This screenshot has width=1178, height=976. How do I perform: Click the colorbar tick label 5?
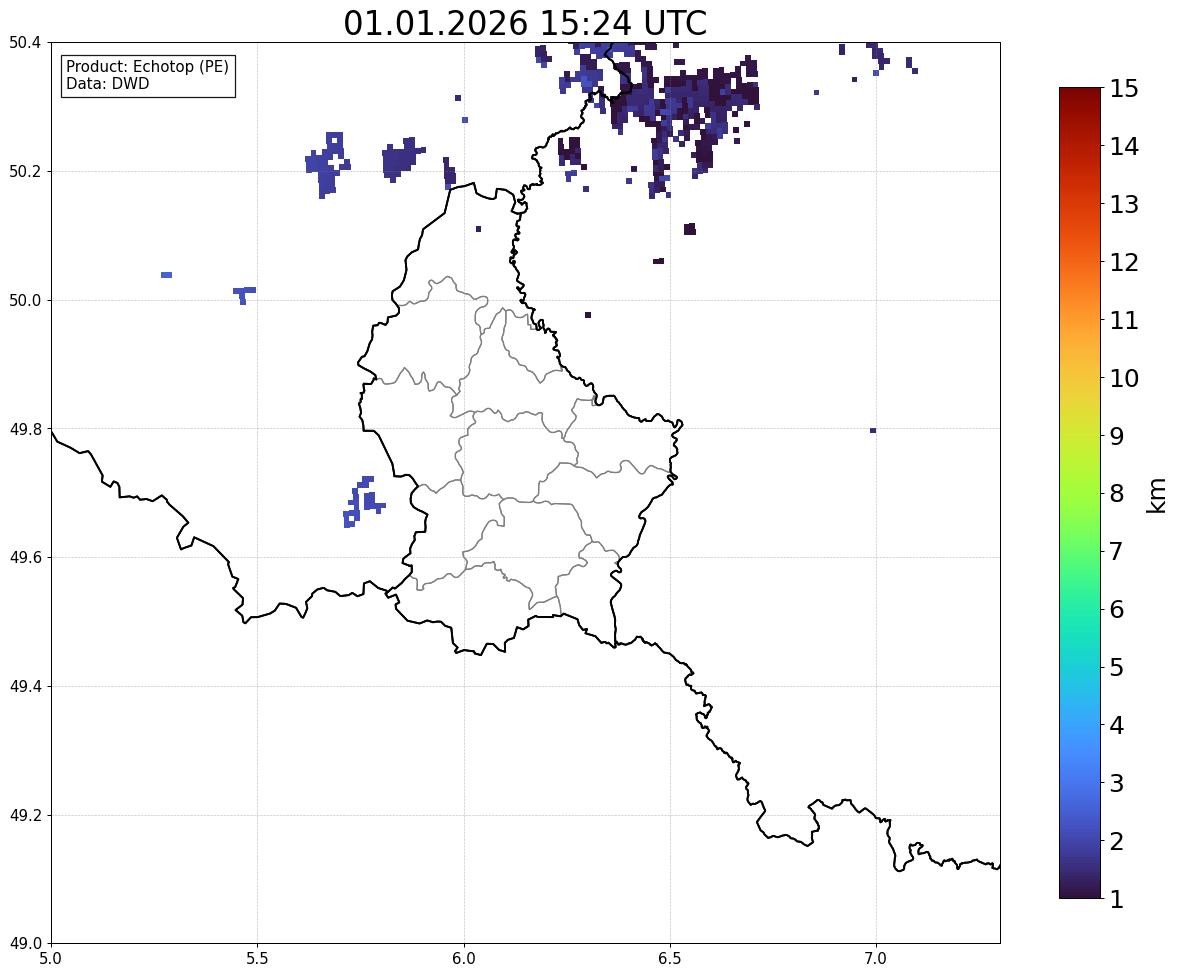point(1117,667)
